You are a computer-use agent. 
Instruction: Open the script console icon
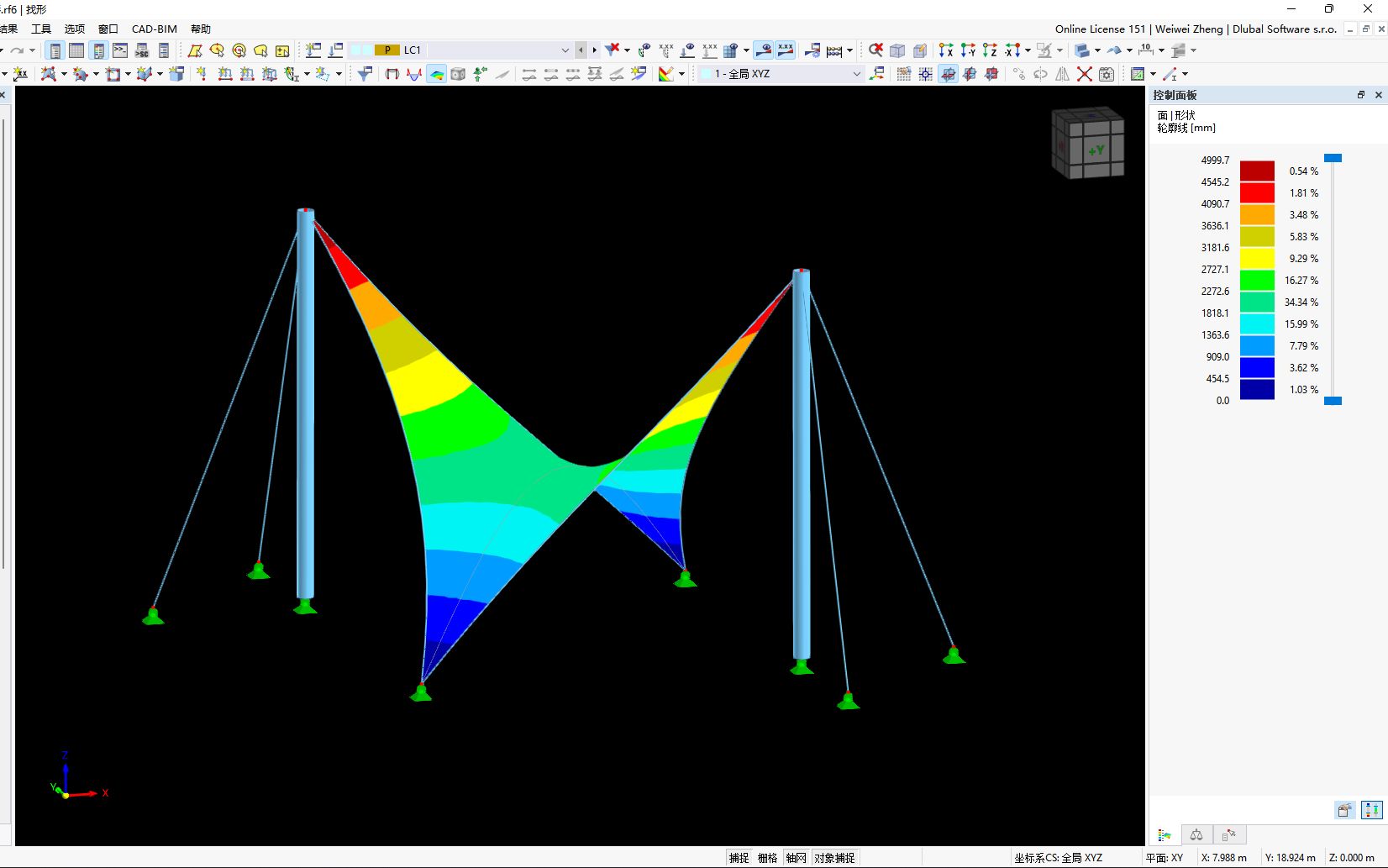point(120,50)
